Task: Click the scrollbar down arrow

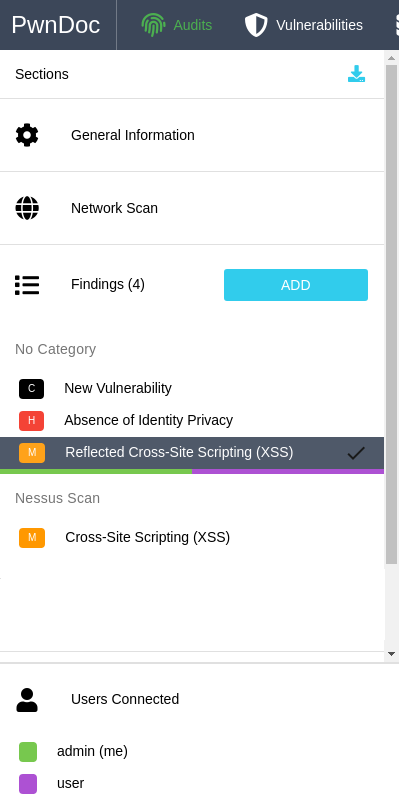Action: coord(391,654)
